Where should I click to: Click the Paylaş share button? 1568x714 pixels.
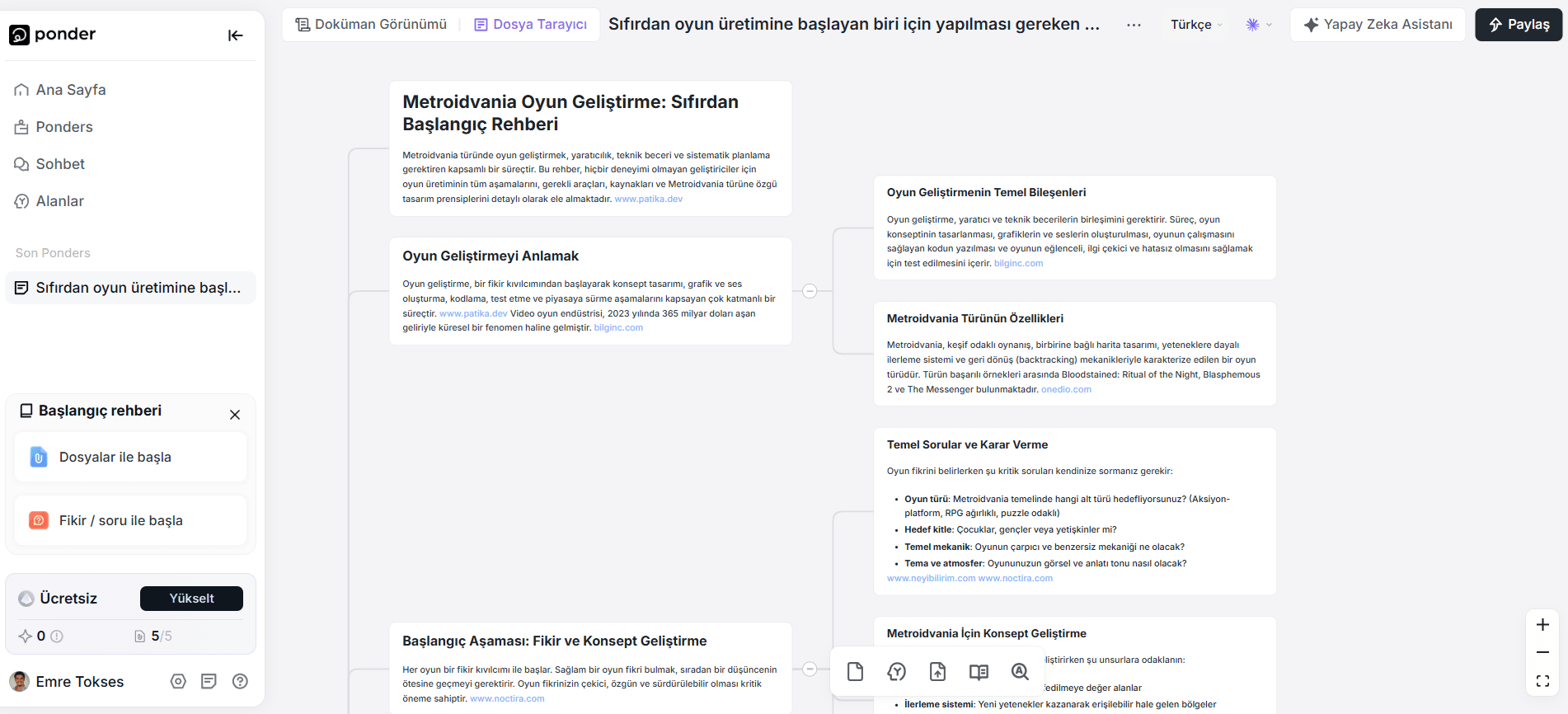coord(1519,25)
